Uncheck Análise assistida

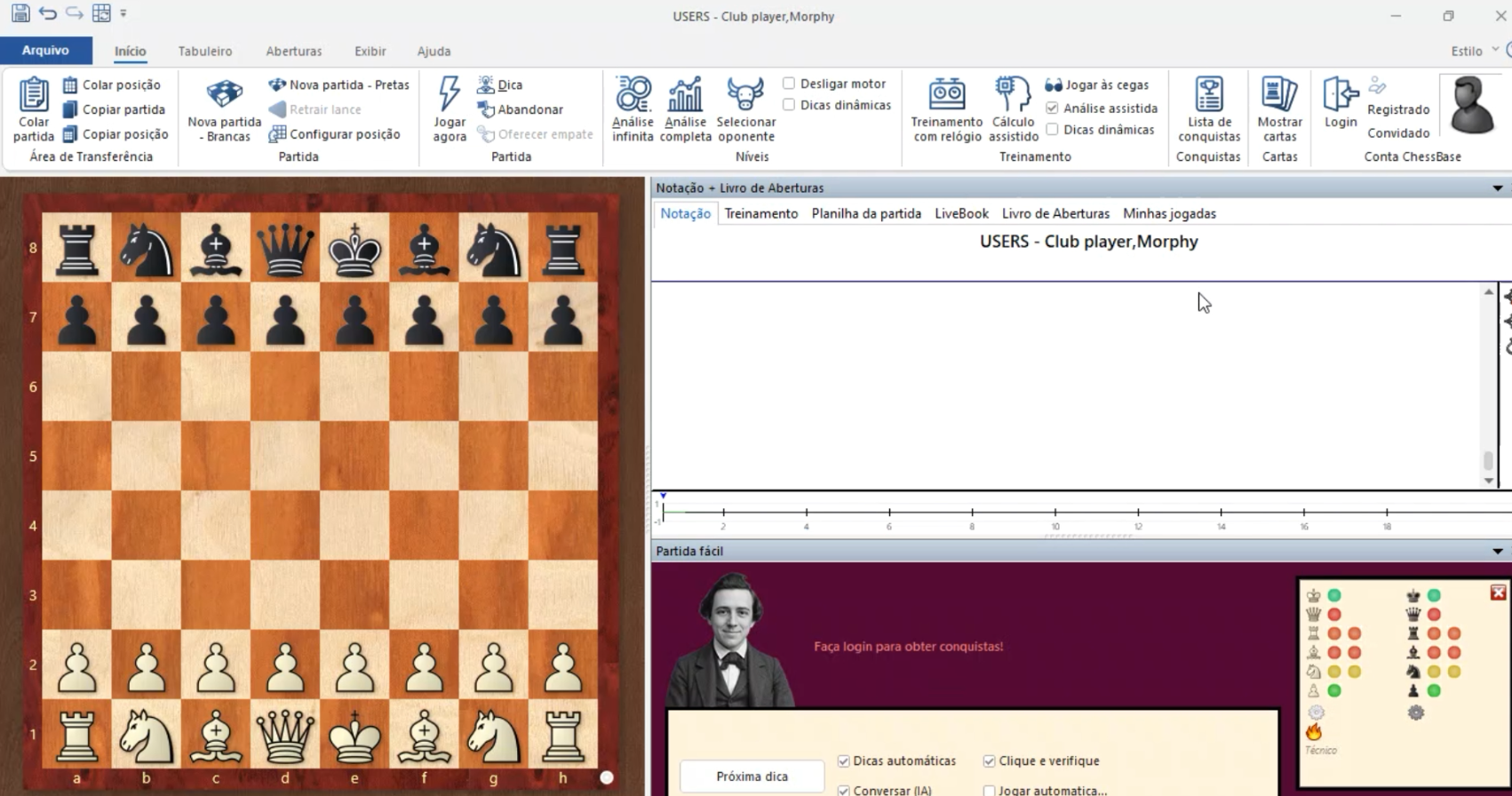(x=1052, y=108)
